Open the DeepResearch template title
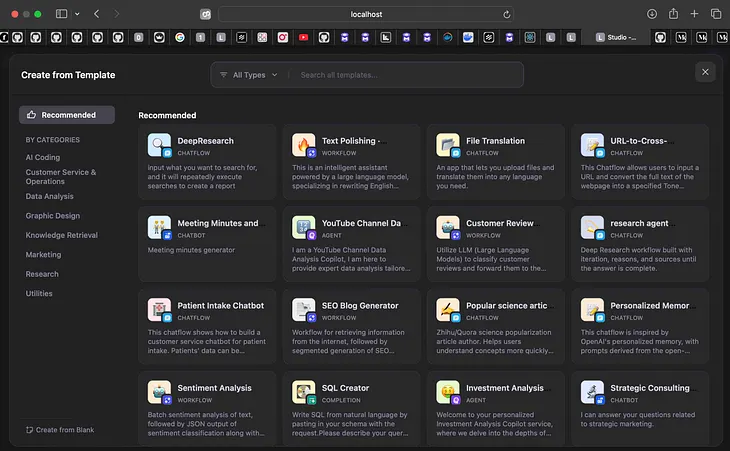 (x=205, y=141)
